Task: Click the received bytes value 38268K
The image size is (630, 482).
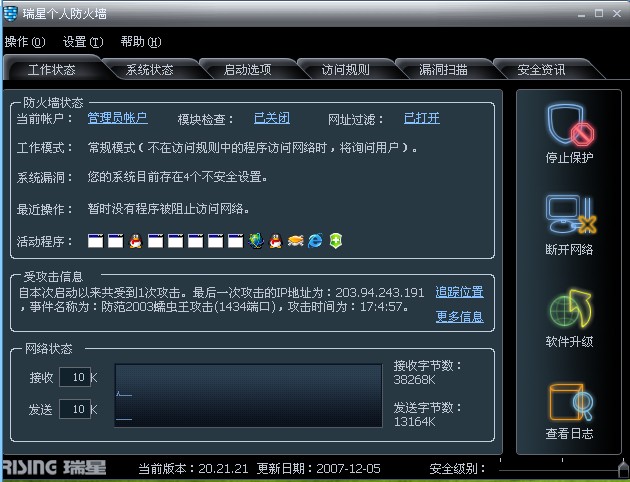Action: (x=414, y=380)
